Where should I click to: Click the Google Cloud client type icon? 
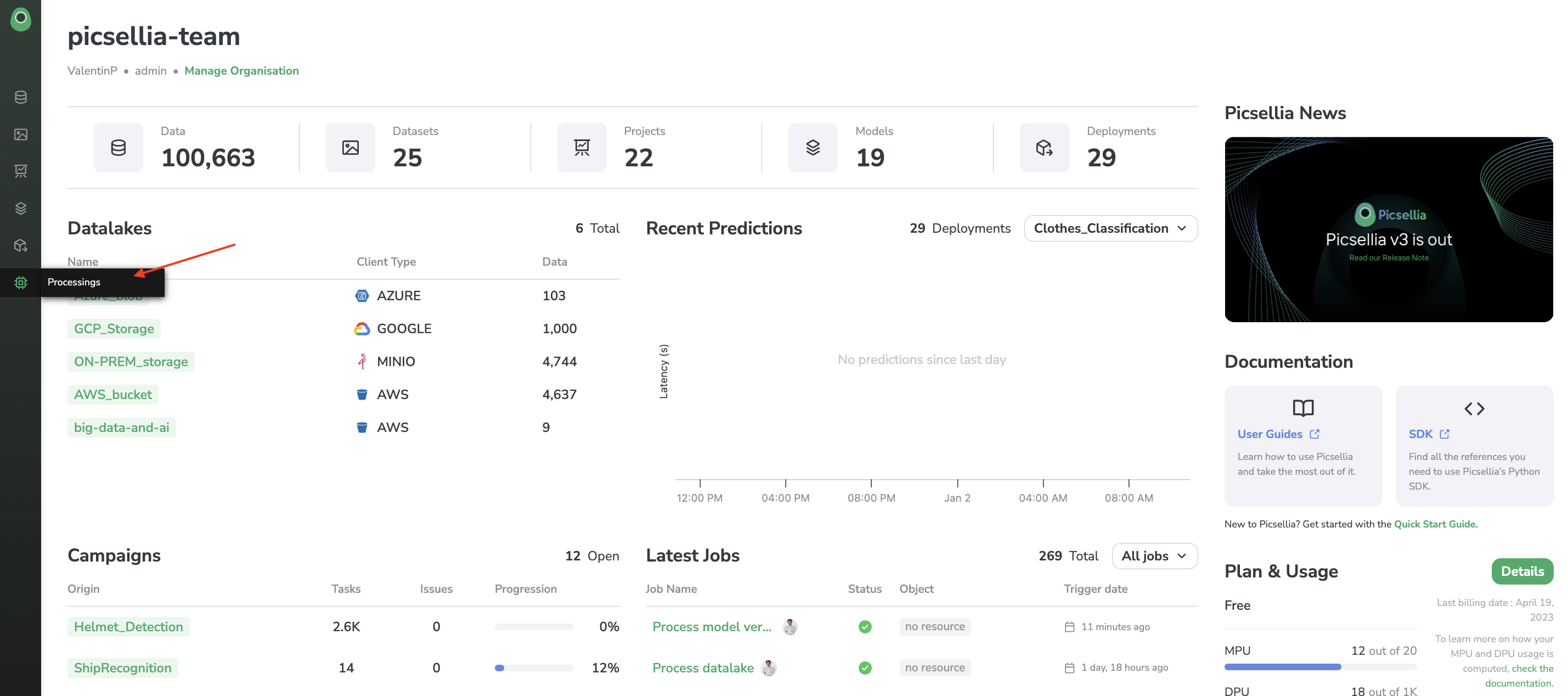tap(362, 329)
